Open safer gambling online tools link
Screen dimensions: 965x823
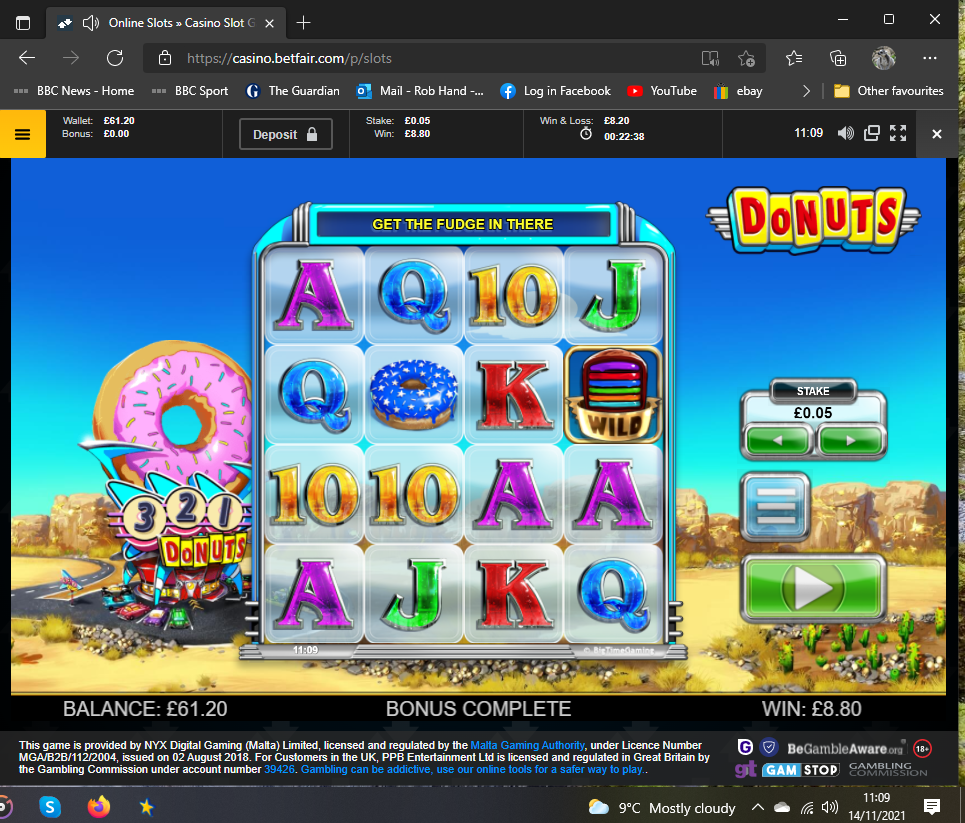(472, 769)
